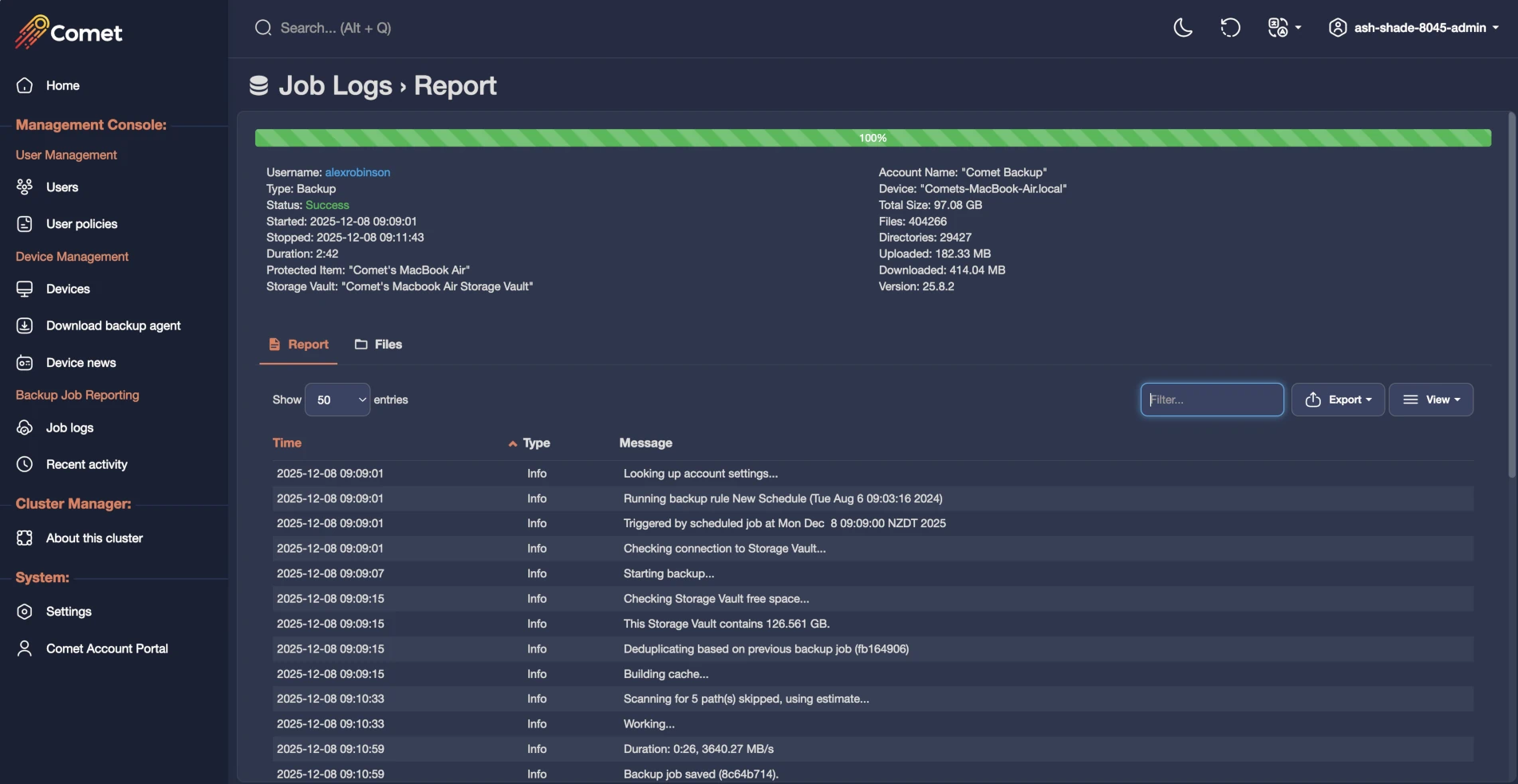The width and height of the screenshot is (1518, 784).
Task: Click the Settings gear icon
Action: [25, 611]
